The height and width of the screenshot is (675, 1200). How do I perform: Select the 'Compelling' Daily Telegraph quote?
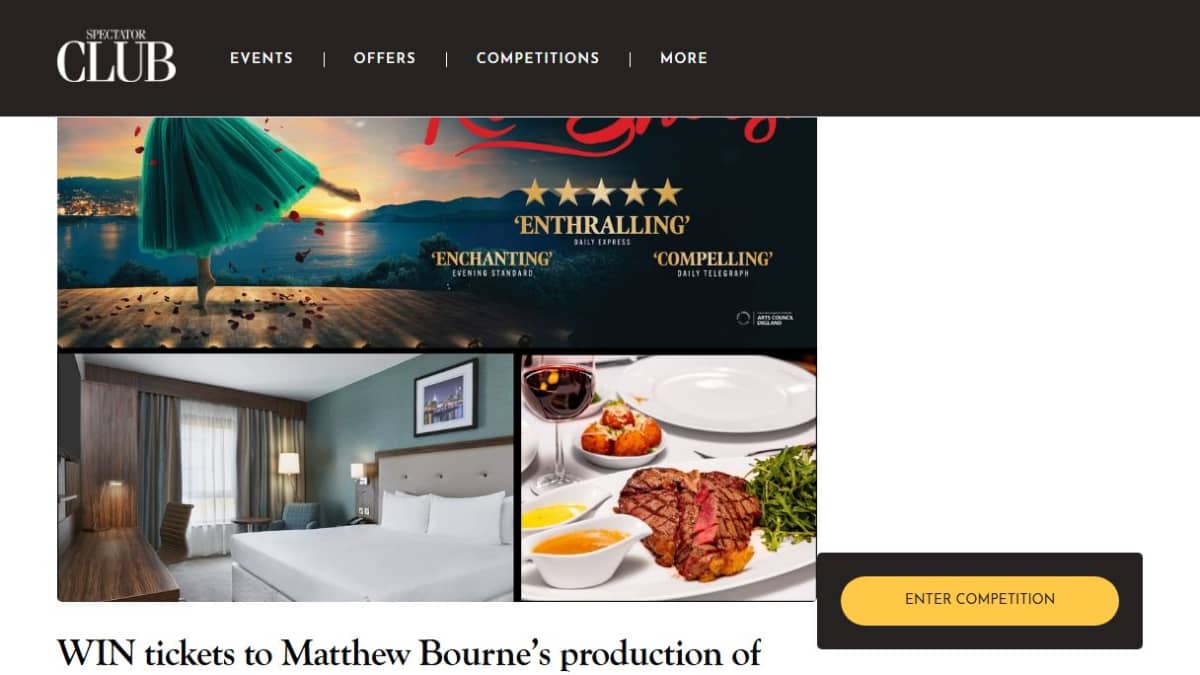click(x=713, y=263)
